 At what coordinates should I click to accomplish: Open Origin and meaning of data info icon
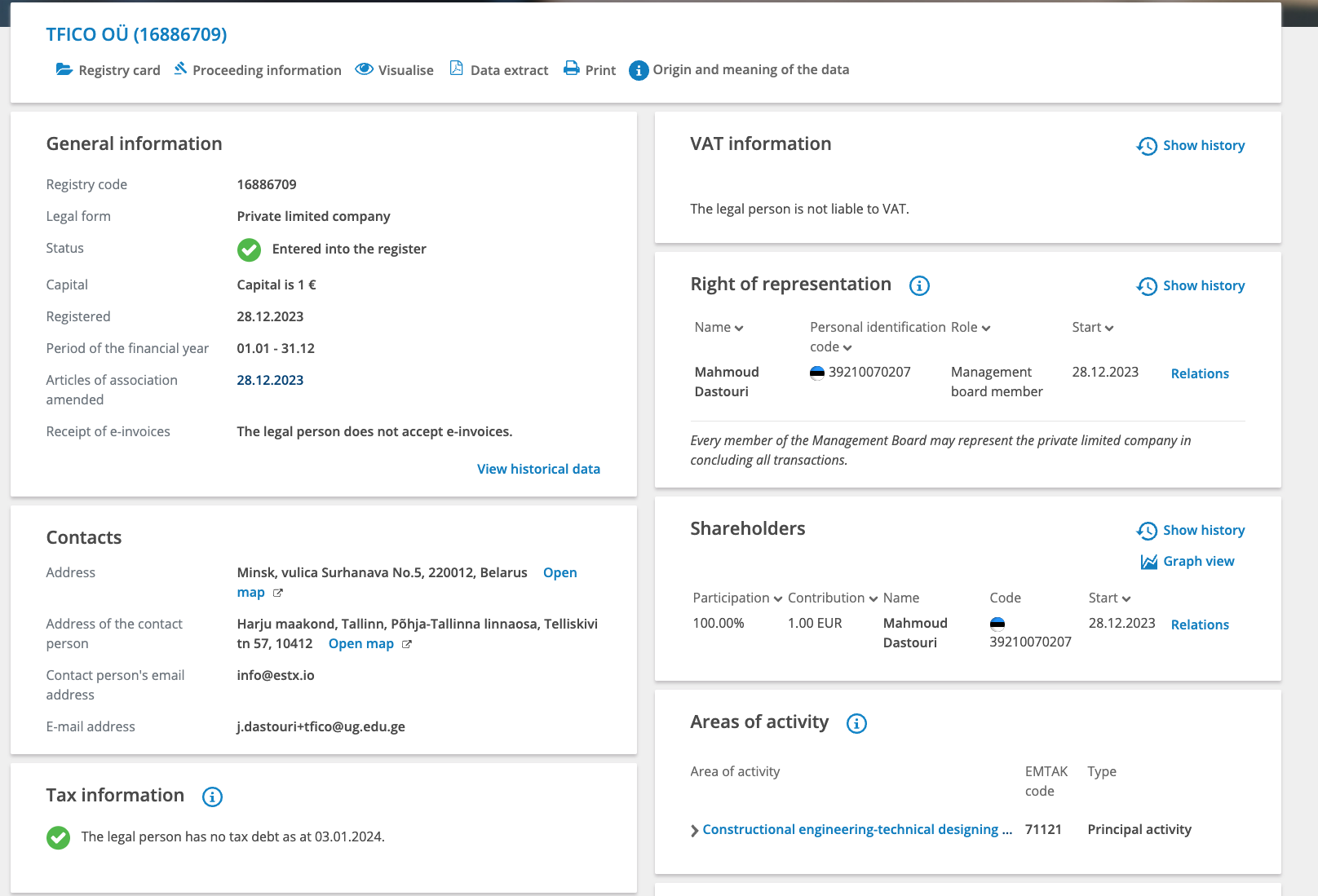click(639, 71)
